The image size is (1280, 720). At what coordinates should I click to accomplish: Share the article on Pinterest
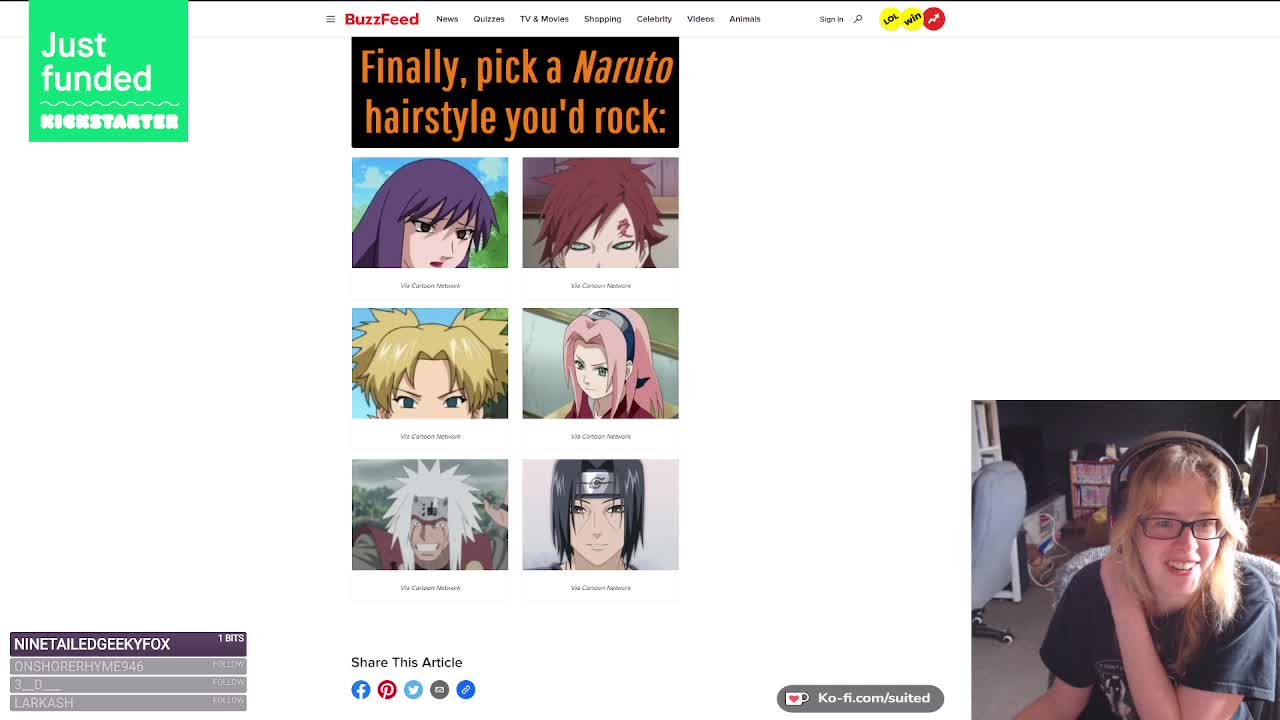coord(387,690)
